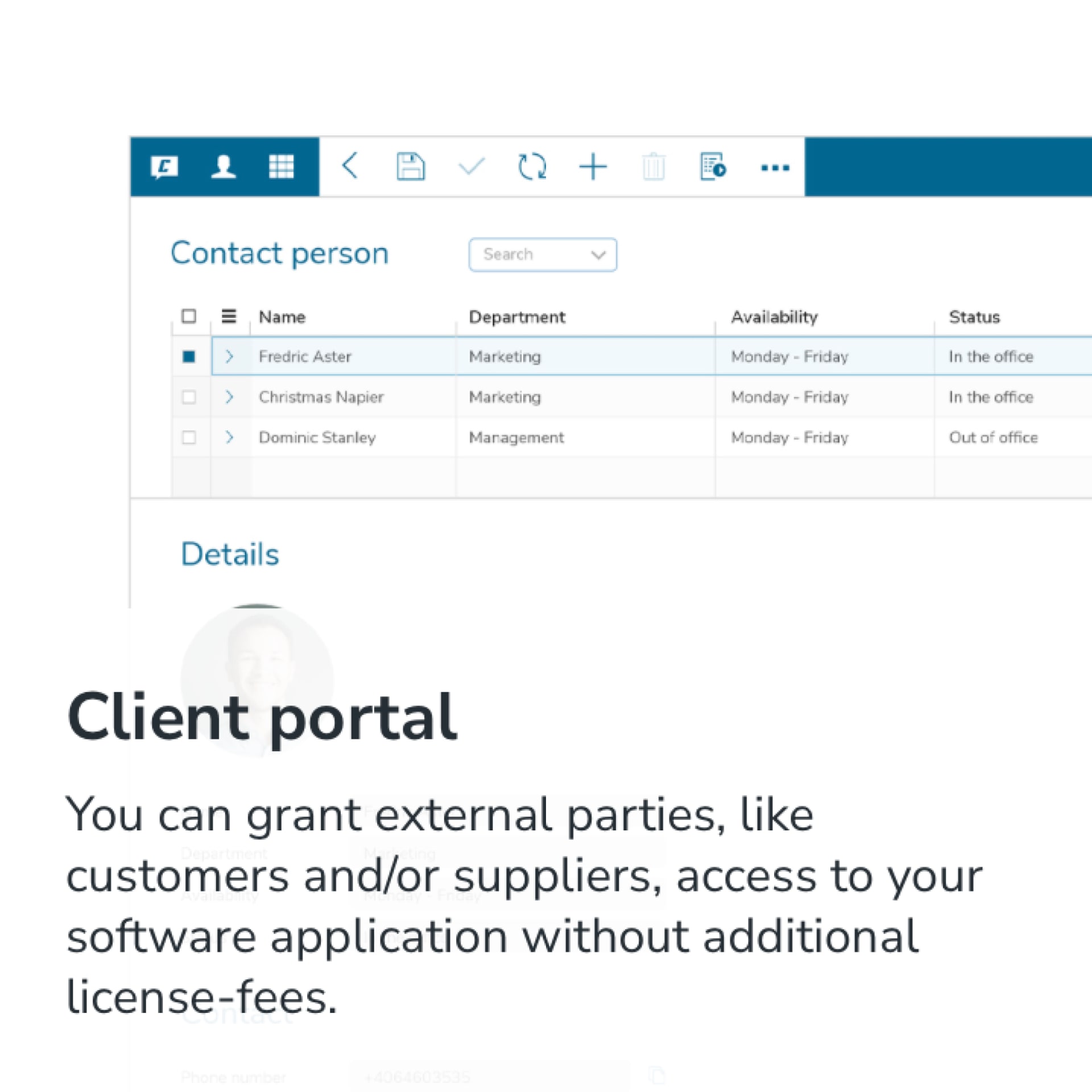
Task: Click Monday - Friday in Dominic Stanley row
Action: [x=789, y=437]
